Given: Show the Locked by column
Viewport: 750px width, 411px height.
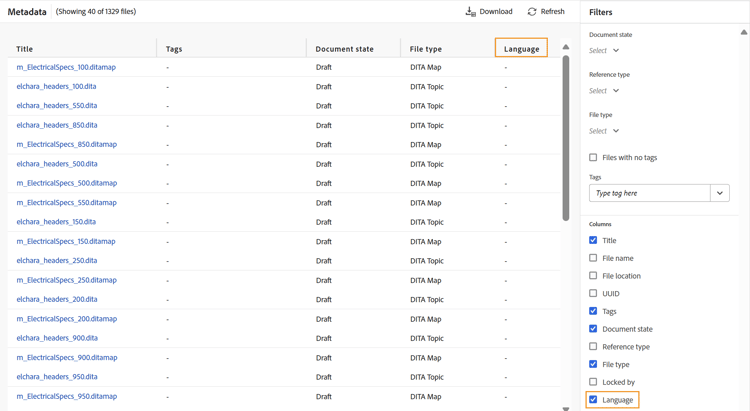Looking at the screenshot, I should pos(593,382).
